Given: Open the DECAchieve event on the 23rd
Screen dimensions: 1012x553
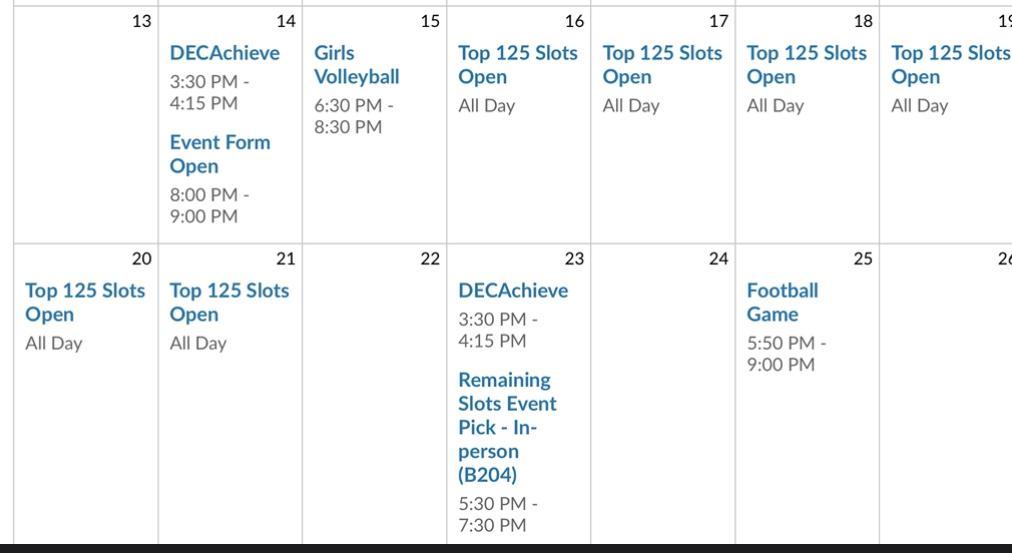Looking at the screenshot, I should point(512,291).
